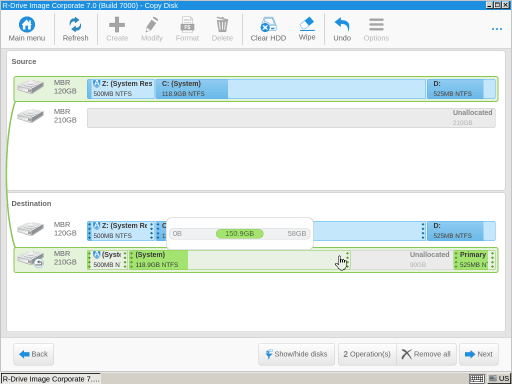Select the Create partition tool
Viewport: 512px width, 384px height.
117,29
